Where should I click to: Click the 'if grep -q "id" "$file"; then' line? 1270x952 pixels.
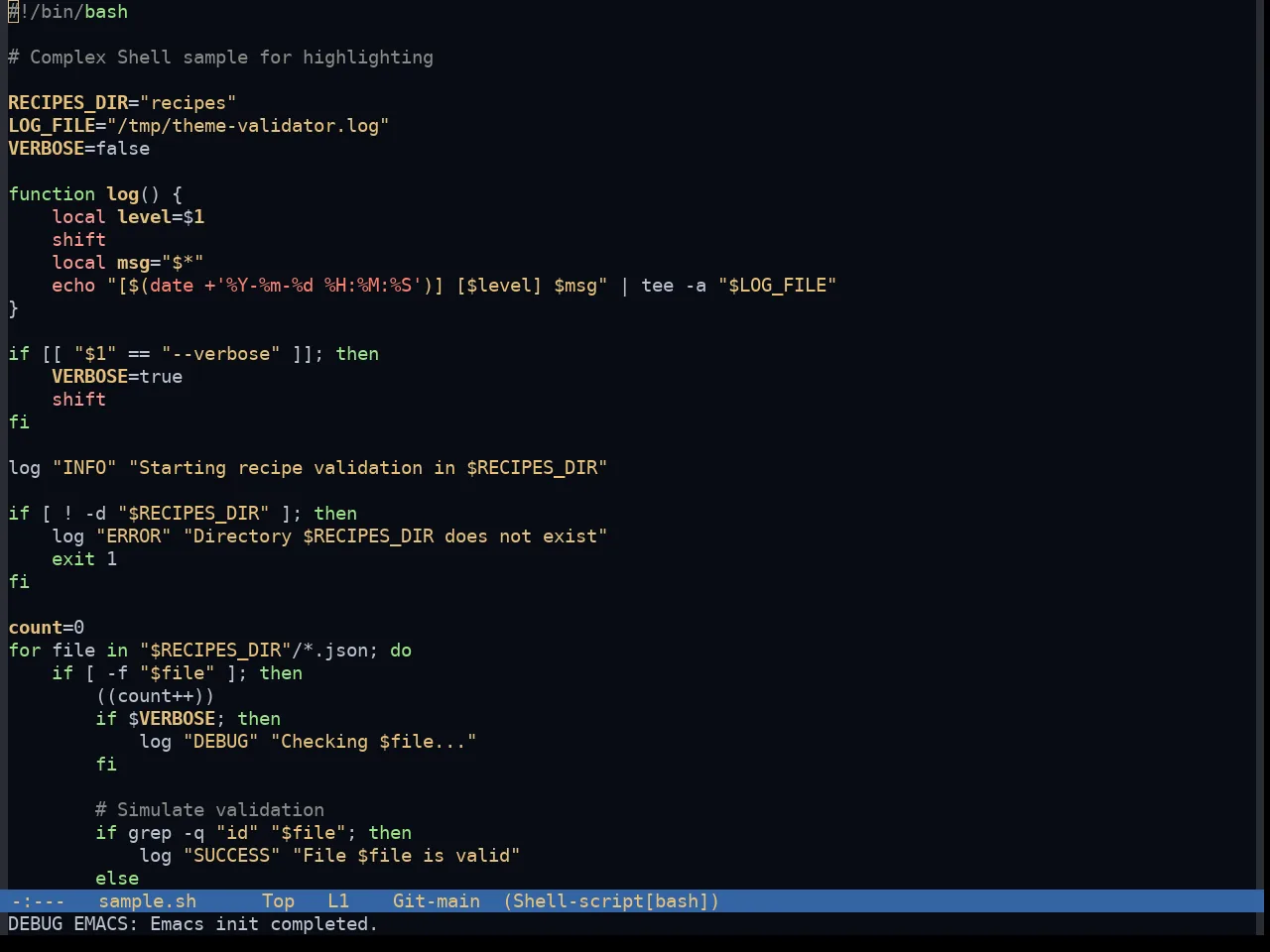tap(253, 833)
